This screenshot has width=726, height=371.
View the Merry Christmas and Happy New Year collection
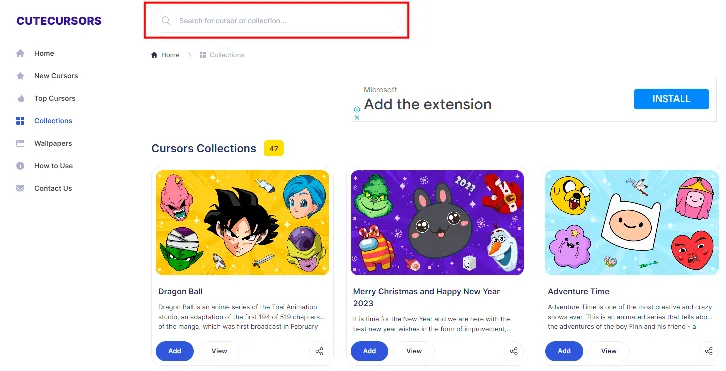(414, 351)
